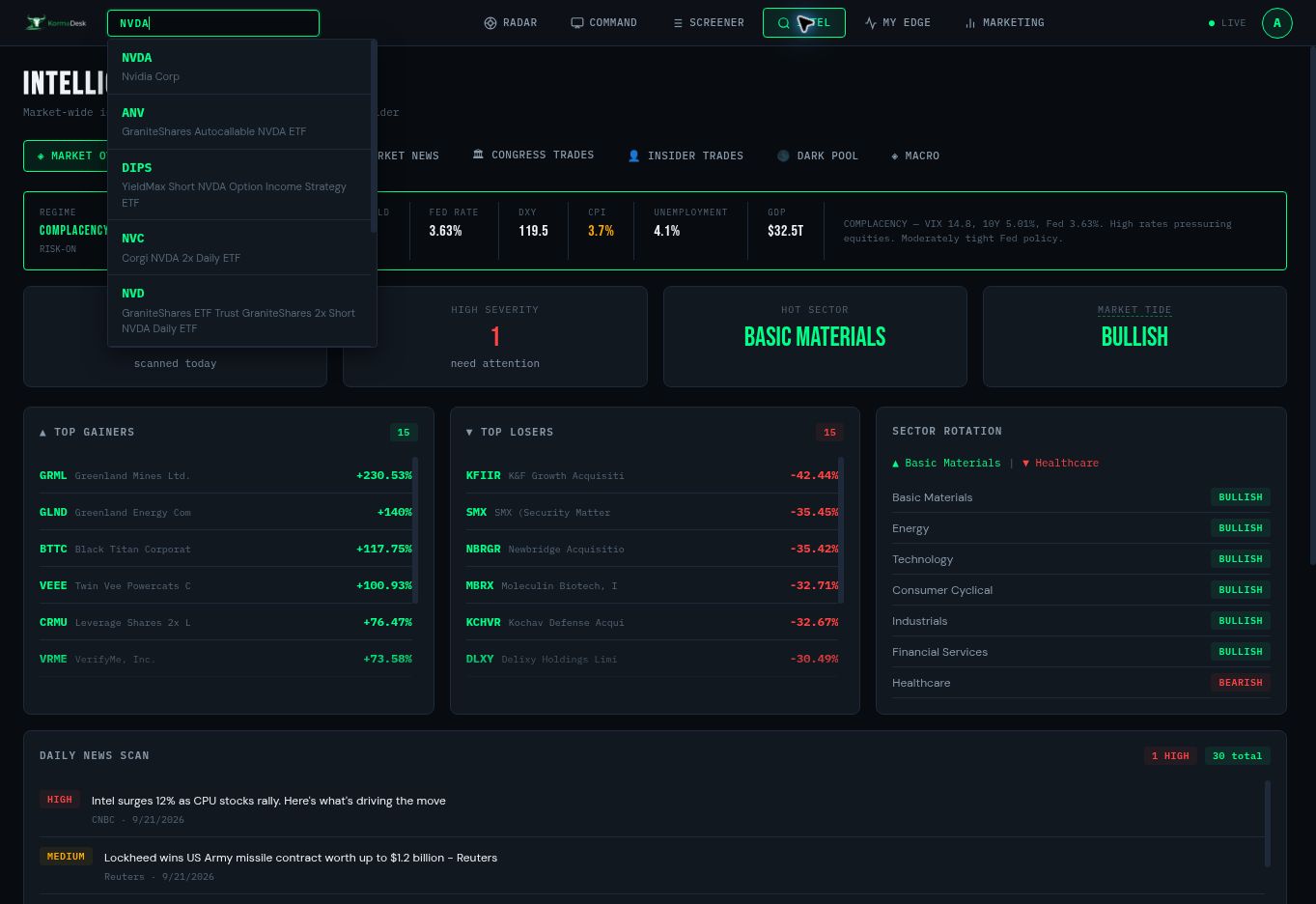Click the 30 total news badge
The width and height of the screenshot is (1316, 904).
tap(1237, 756)
